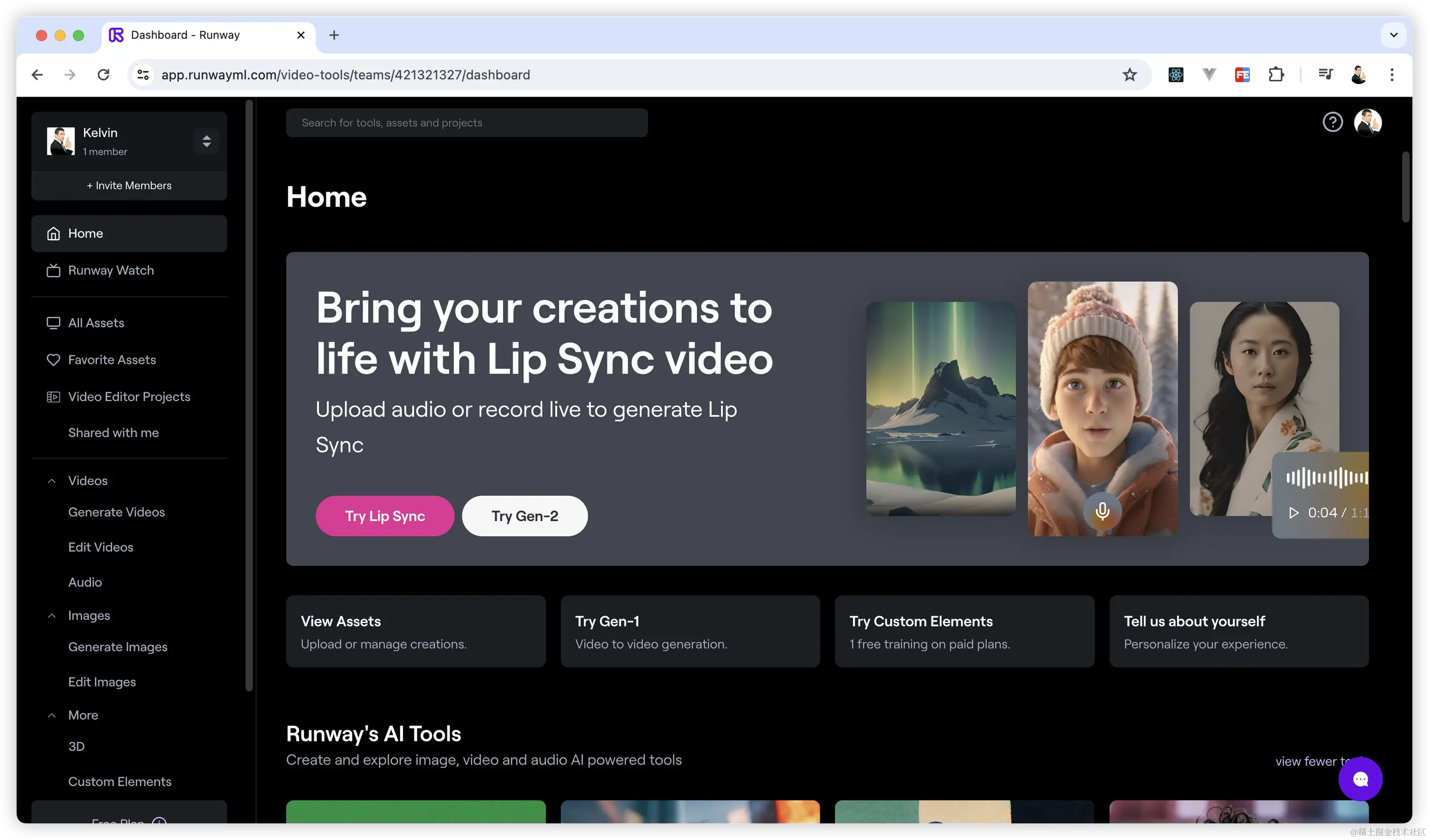
Task: Collapse the Images section chevron
Action: pyautogui.click(x=52, y=616)
